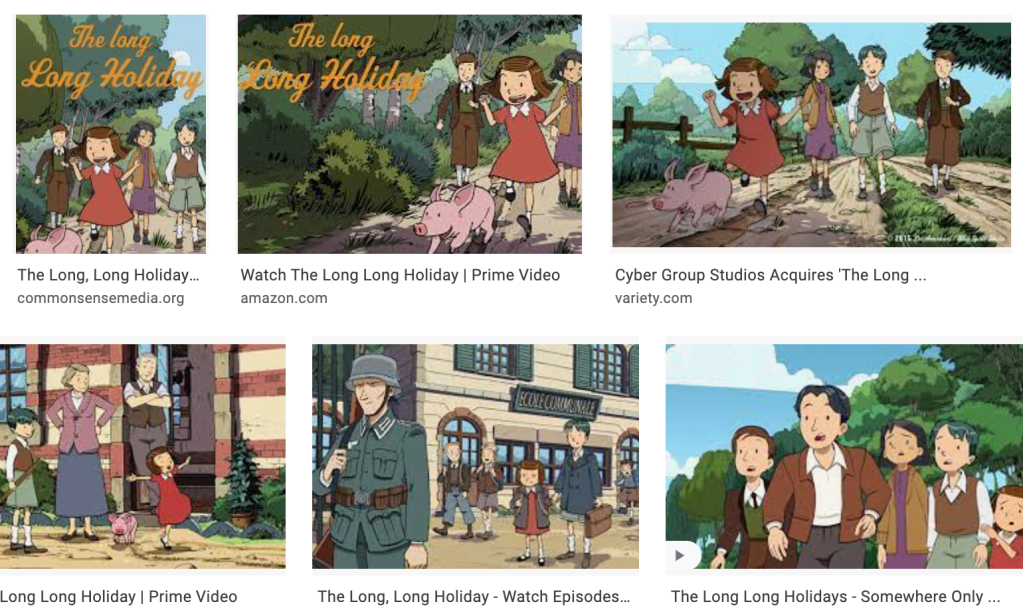Open the German soldier at school image

[475, 456]
